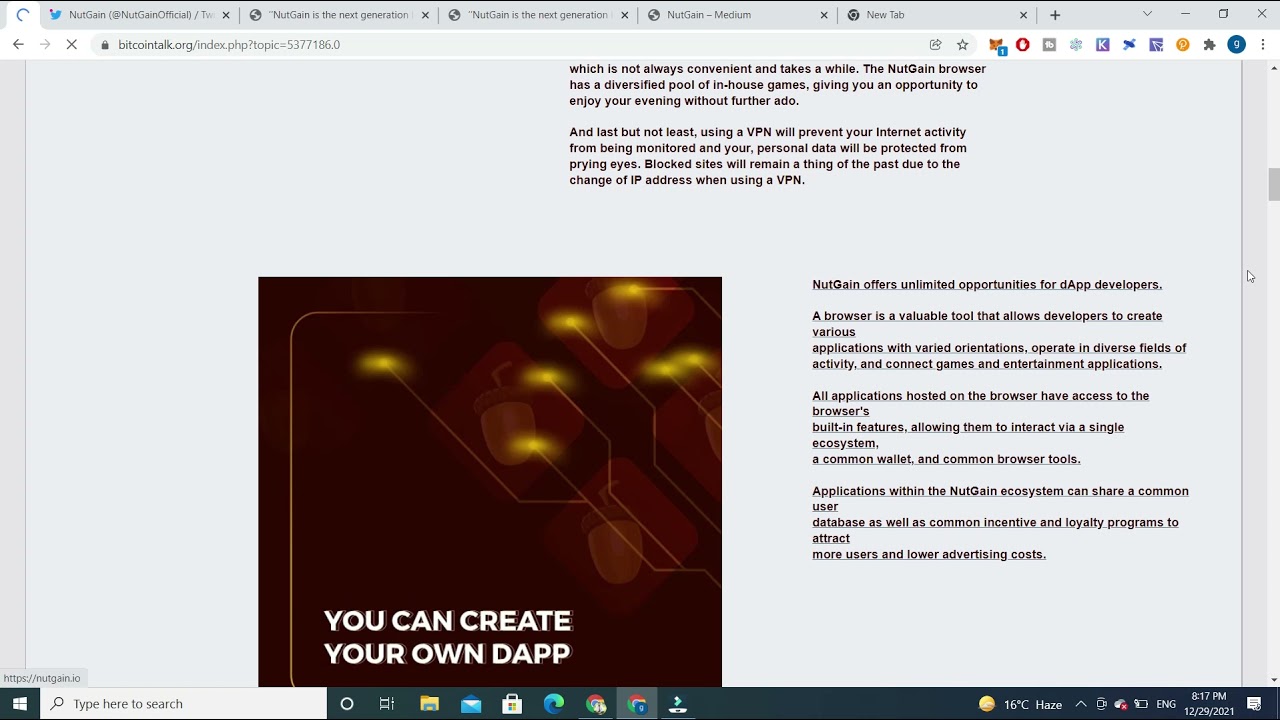Open the purple web-pattern extension icon
This screenshot has width=1280, height=720.
(x=1156, y=44)
